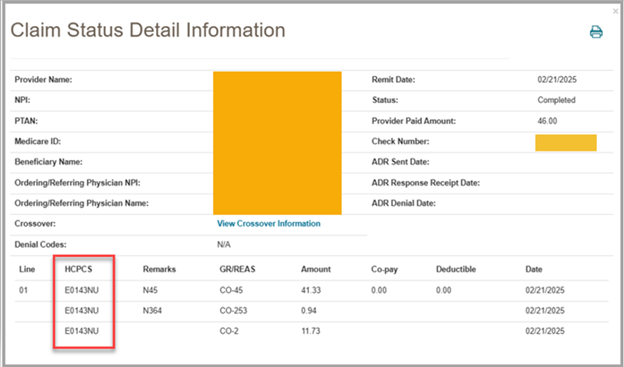624x367 pixels.
Task: Click the Remarks column header
Action: [159, 269]
